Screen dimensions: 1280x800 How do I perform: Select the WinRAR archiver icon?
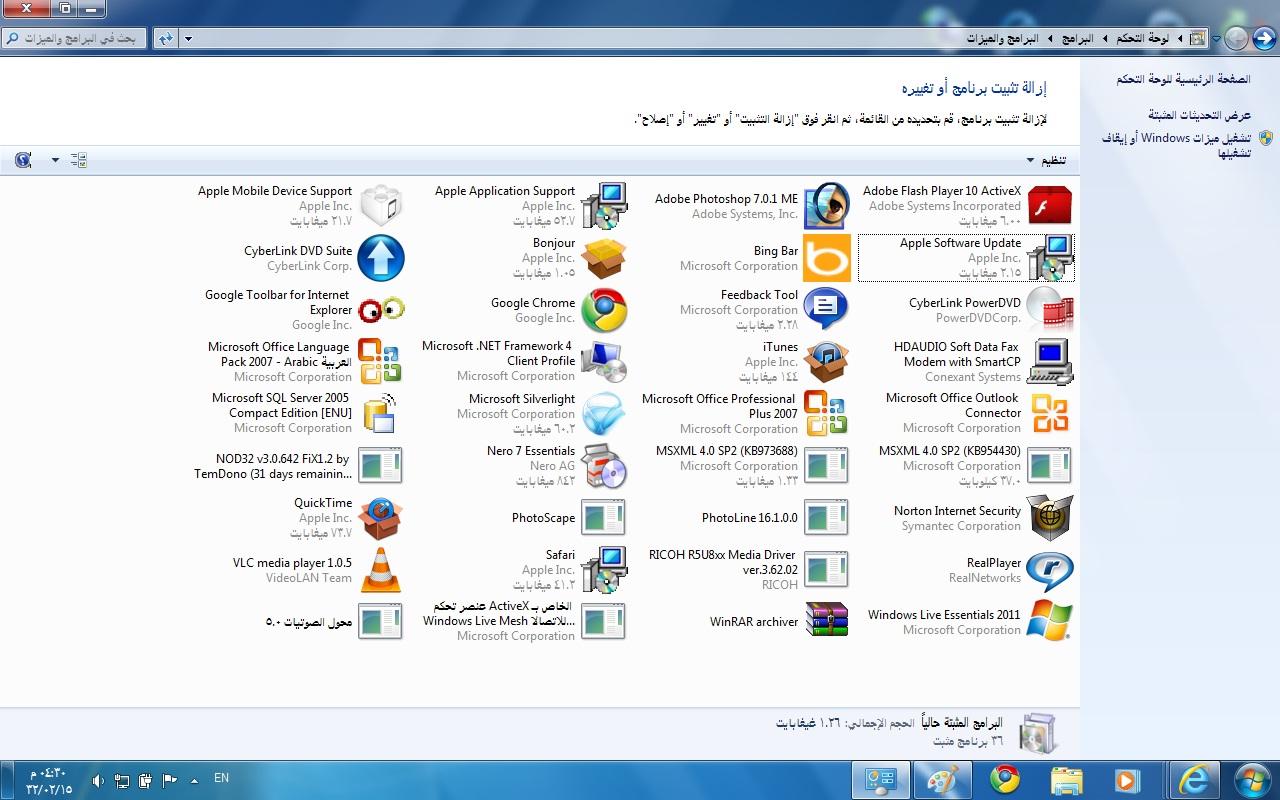click(826, 621)
